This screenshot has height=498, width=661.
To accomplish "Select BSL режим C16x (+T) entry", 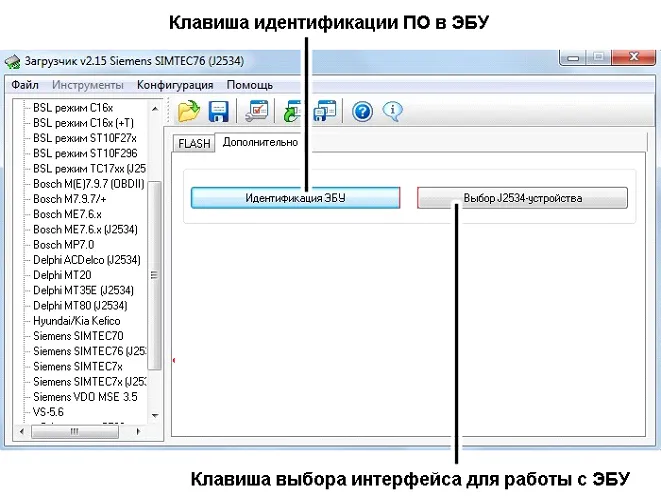I will point(83,123).
